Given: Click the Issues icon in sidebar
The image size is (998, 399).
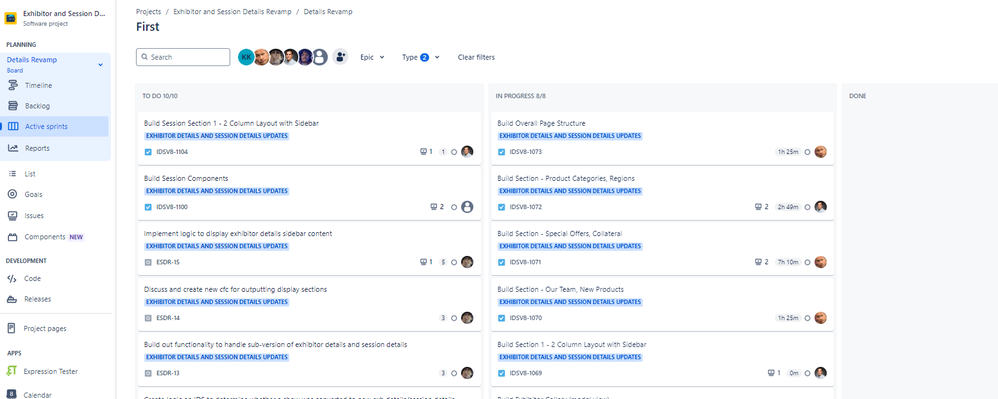Looking at the screenshot, I should click(12, 216).
